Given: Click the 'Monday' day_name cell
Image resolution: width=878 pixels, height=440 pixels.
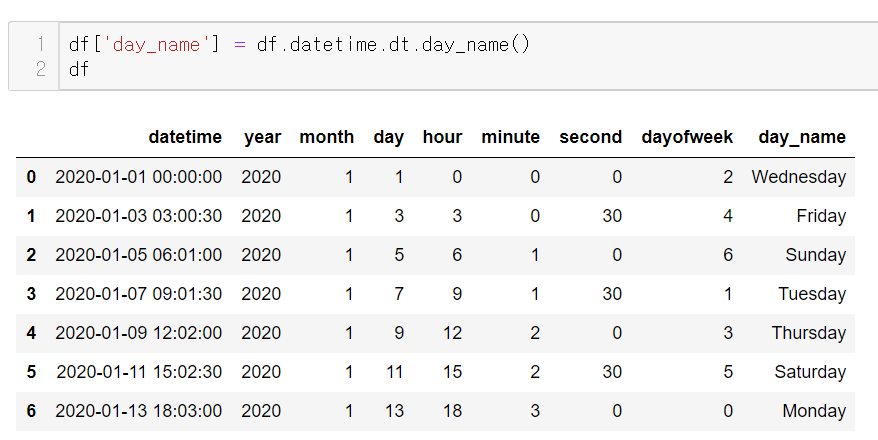Looking at the screenshot, I should (x=814, y=411).
